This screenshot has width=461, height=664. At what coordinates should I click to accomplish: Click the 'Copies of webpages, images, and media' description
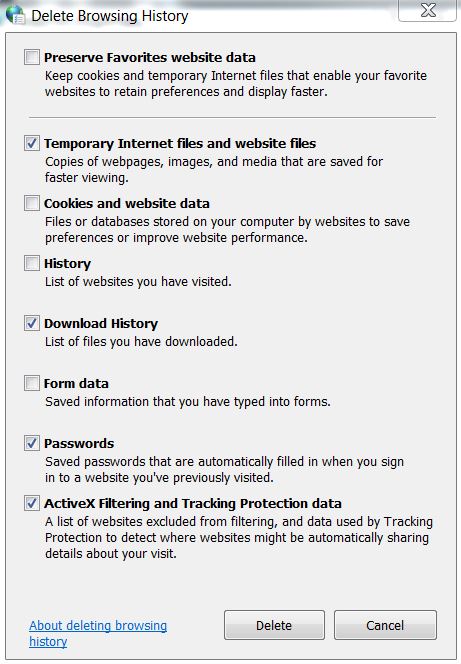214,169
